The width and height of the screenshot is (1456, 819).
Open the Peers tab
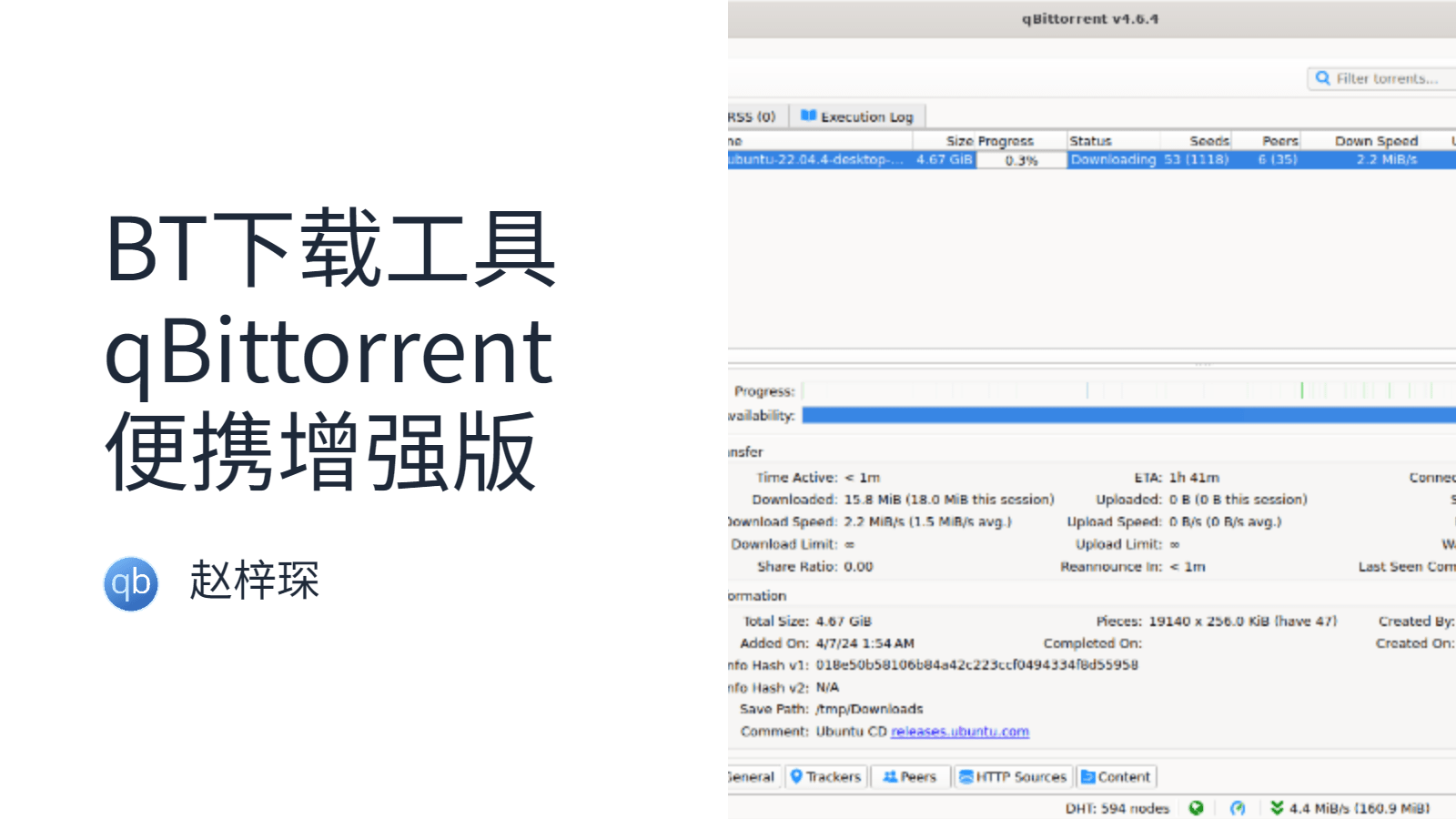909,777
